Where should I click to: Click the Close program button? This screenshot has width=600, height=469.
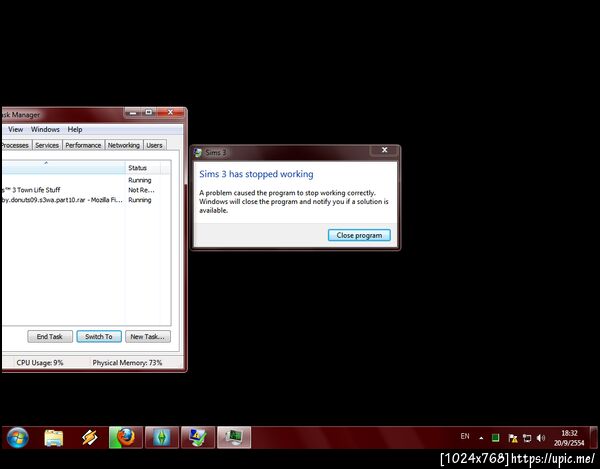coord(359,235)
